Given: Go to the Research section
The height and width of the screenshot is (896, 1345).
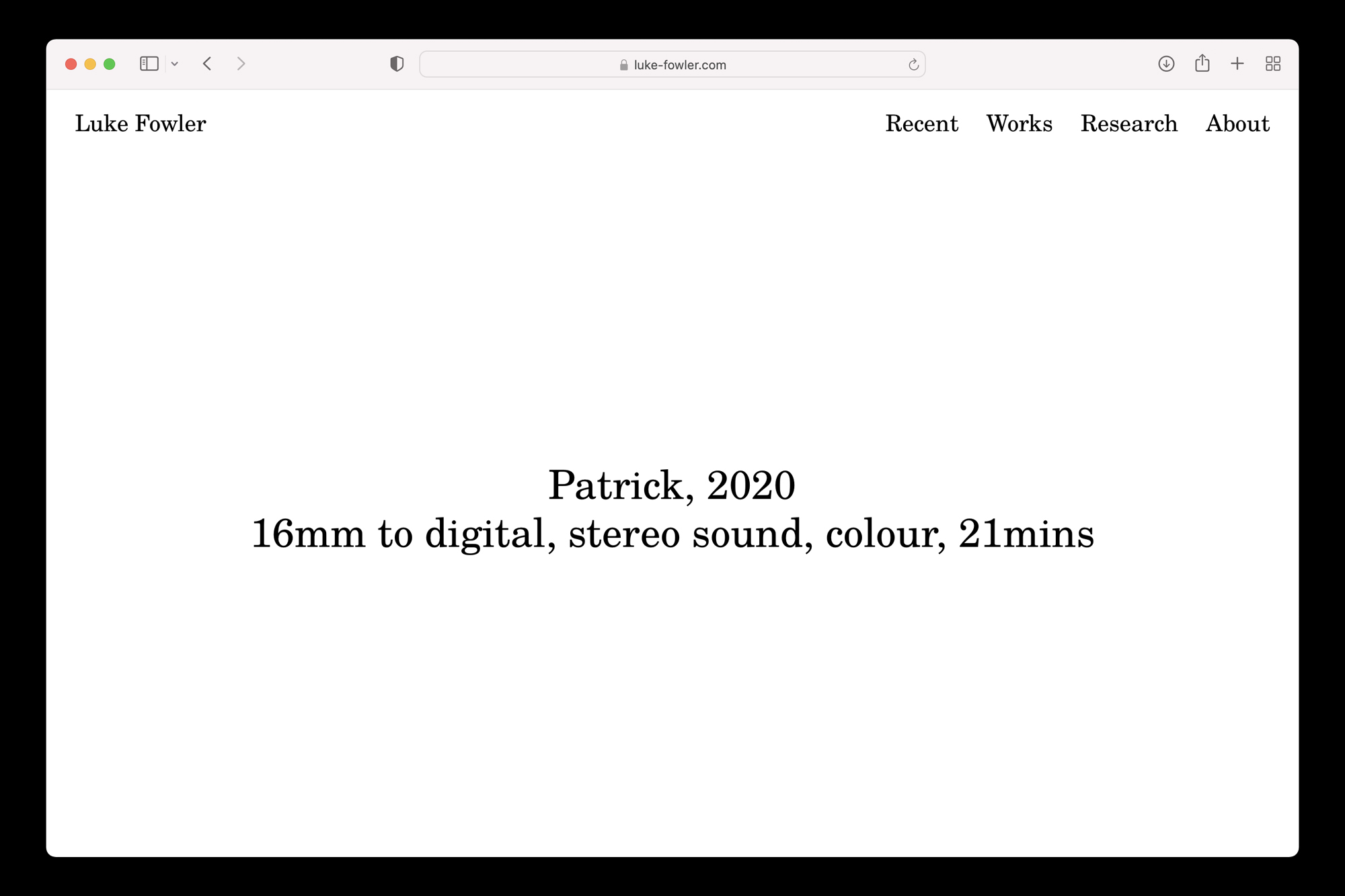Looking at the screenshot, I should coord(1128,124).
